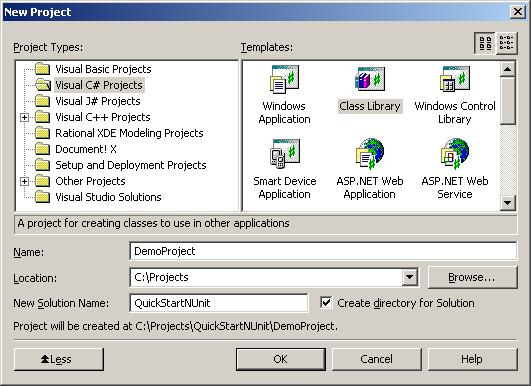Click OK to create the project
Viewport: 531px width, 386px height.
[281, 359]
